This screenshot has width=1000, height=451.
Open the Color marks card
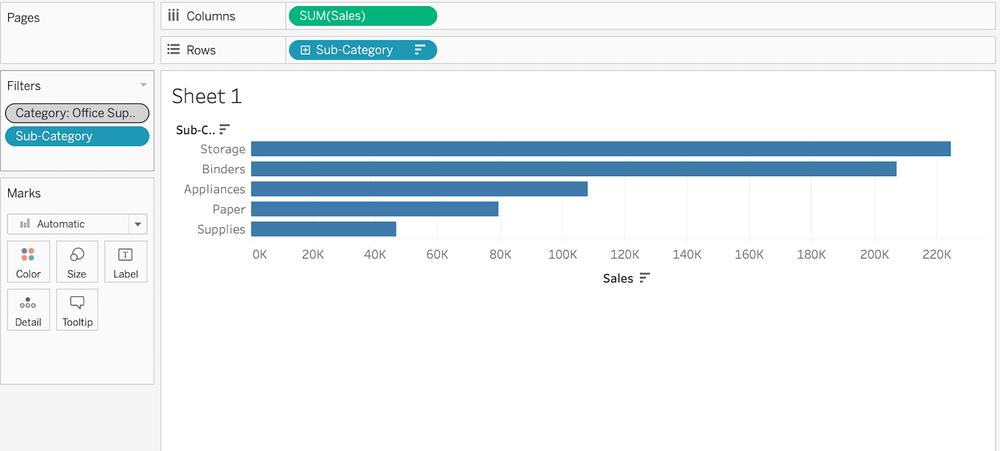tap(28, 261)
